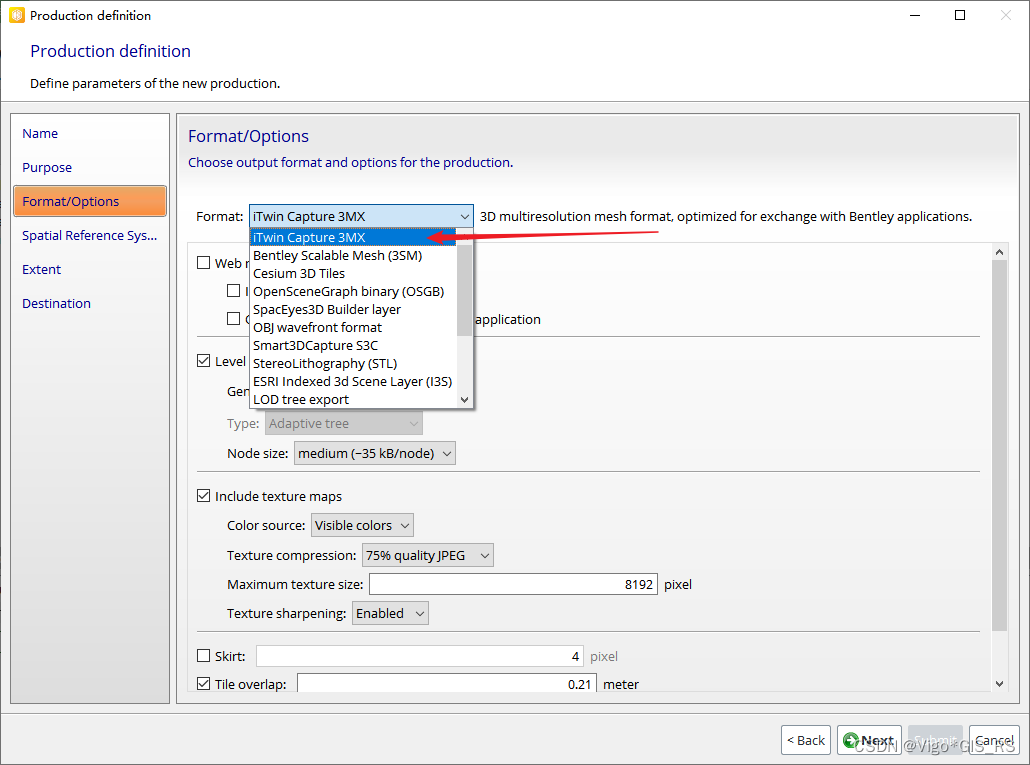
Task: Select OpenSceneGraph binary (OSGB) format
Action: tap(353, 292)
